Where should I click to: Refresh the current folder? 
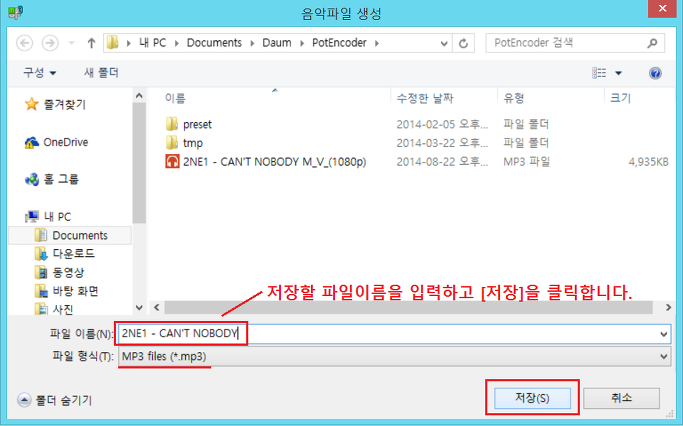coord(463,43)
